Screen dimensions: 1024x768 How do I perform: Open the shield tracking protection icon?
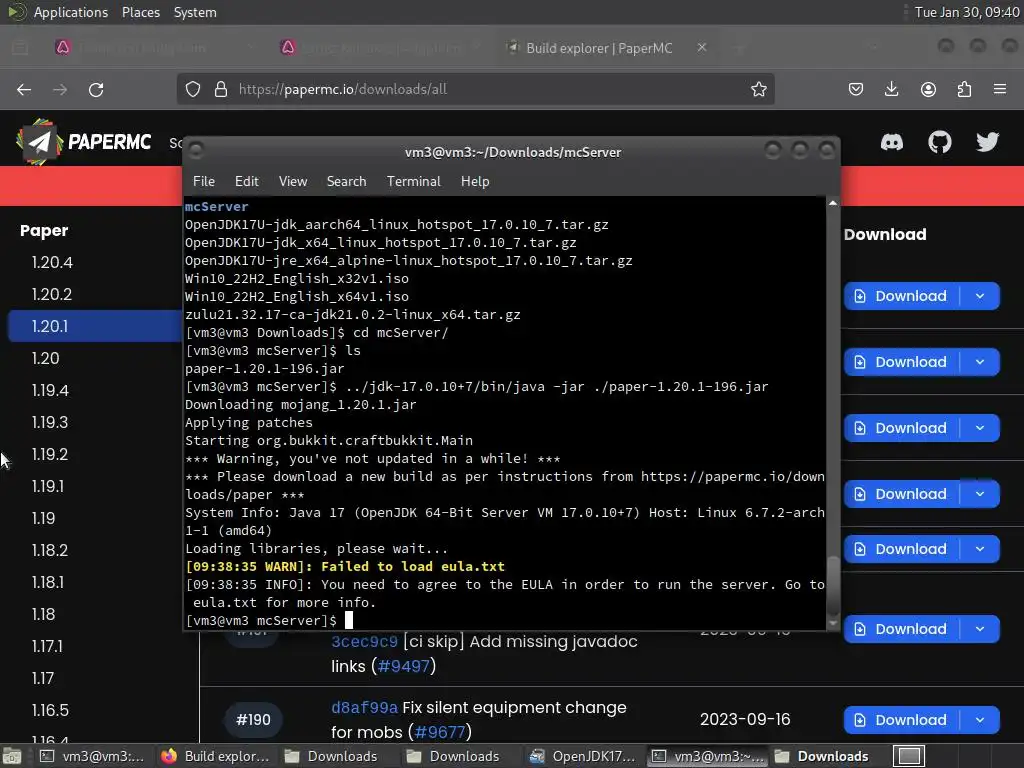click(x=193, y=89)
